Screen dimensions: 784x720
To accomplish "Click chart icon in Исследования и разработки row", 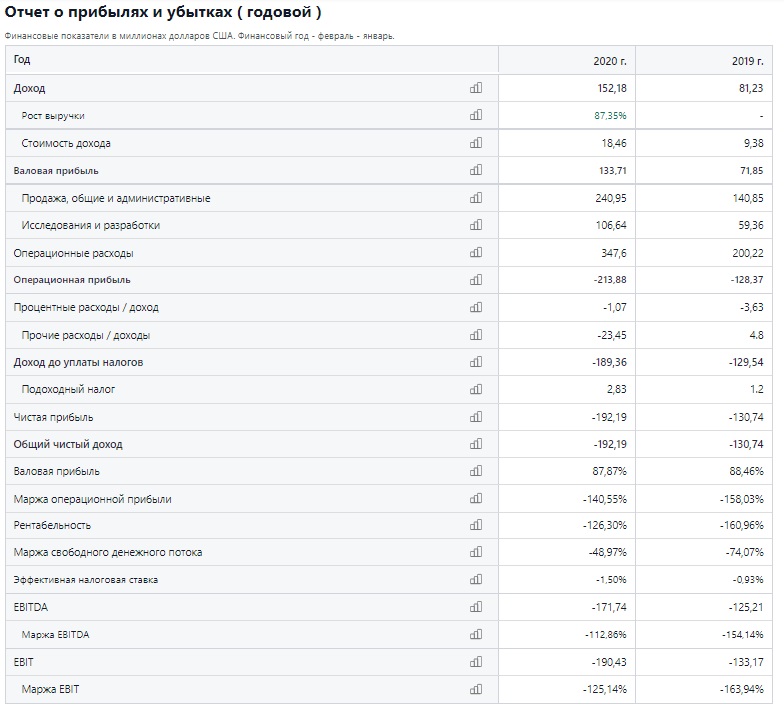I will point(476,225).
